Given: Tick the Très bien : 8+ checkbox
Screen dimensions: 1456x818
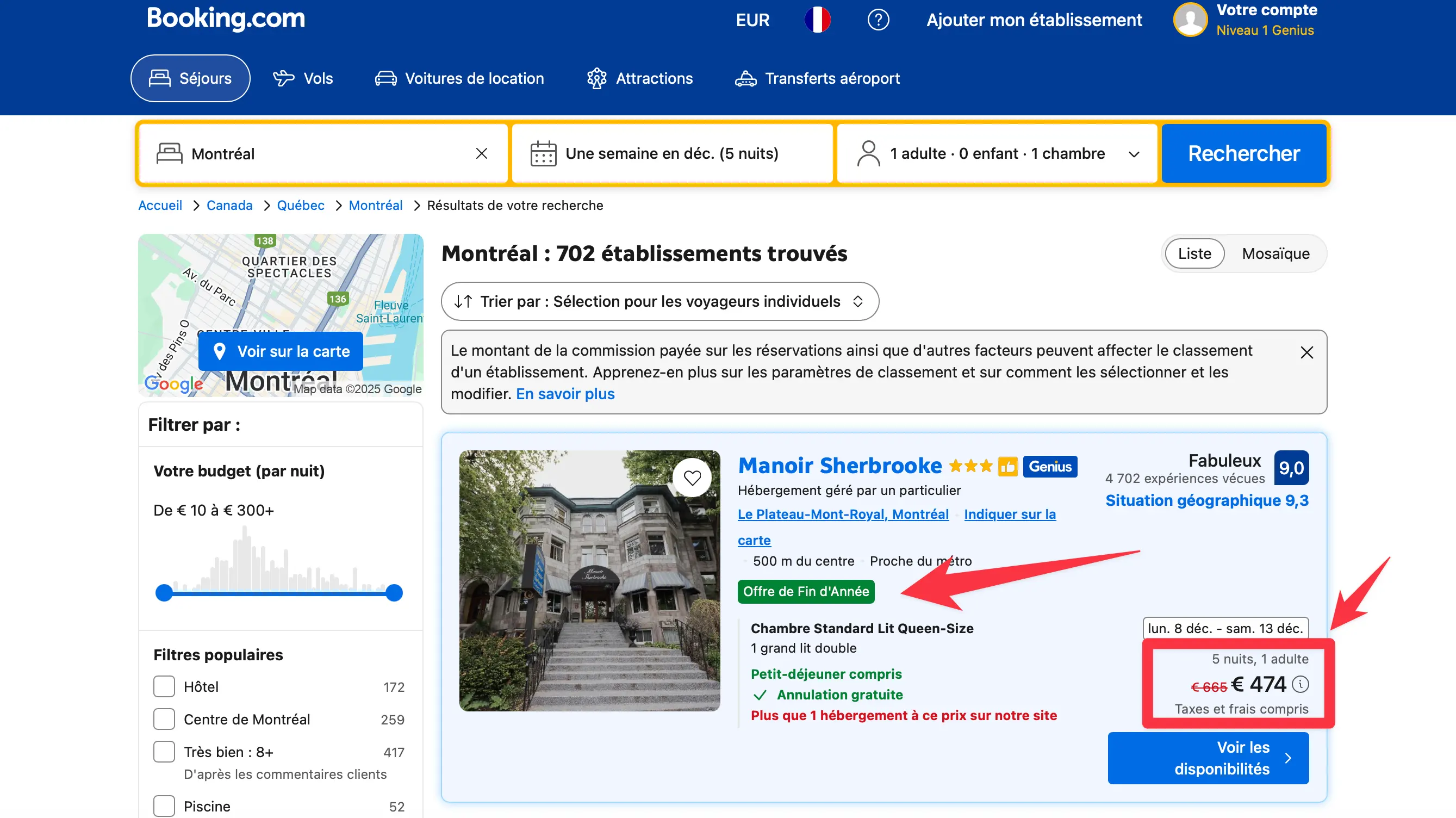Looking at the screenshot, I should [x=164, y=752].
